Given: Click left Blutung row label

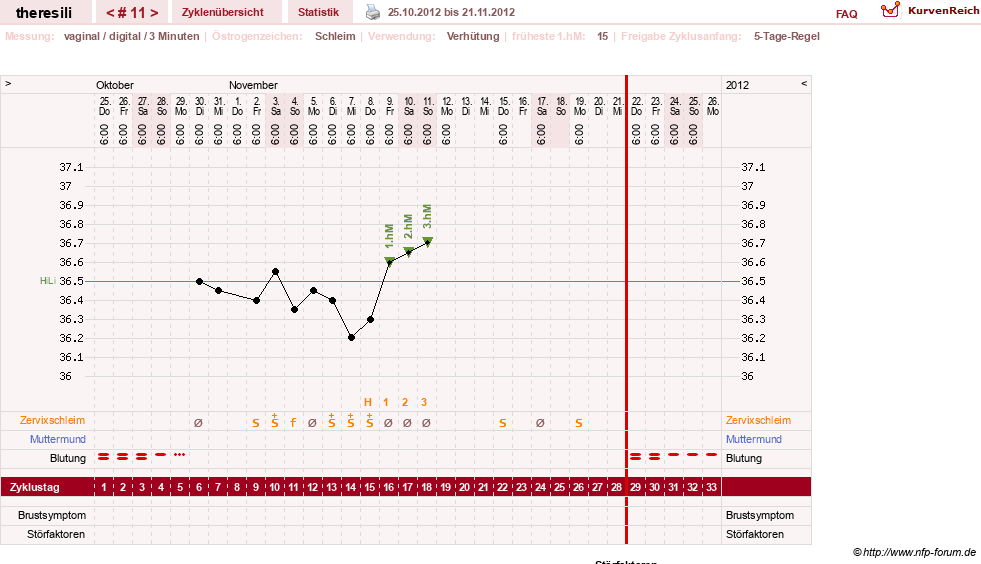Looking at the screenshot, I should [68, 458].
